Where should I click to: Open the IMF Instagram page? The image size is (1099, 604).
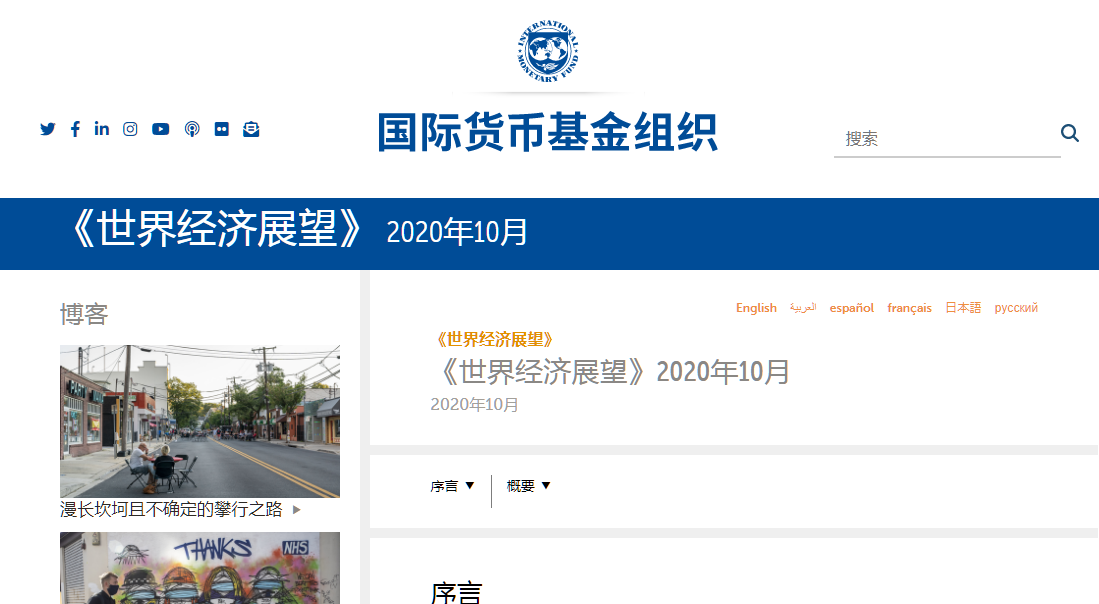[130, 129]
